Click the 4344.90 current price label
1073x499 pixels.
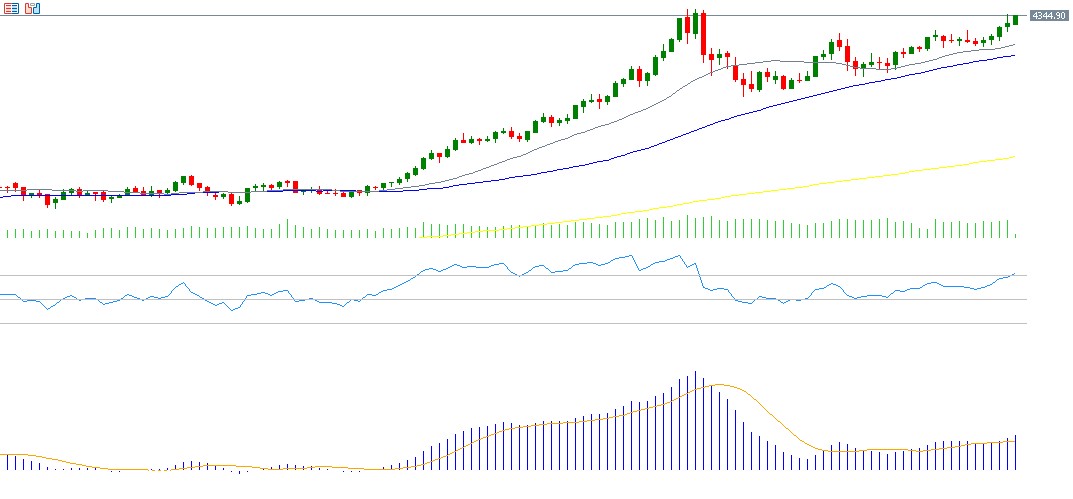point(1049,16)
